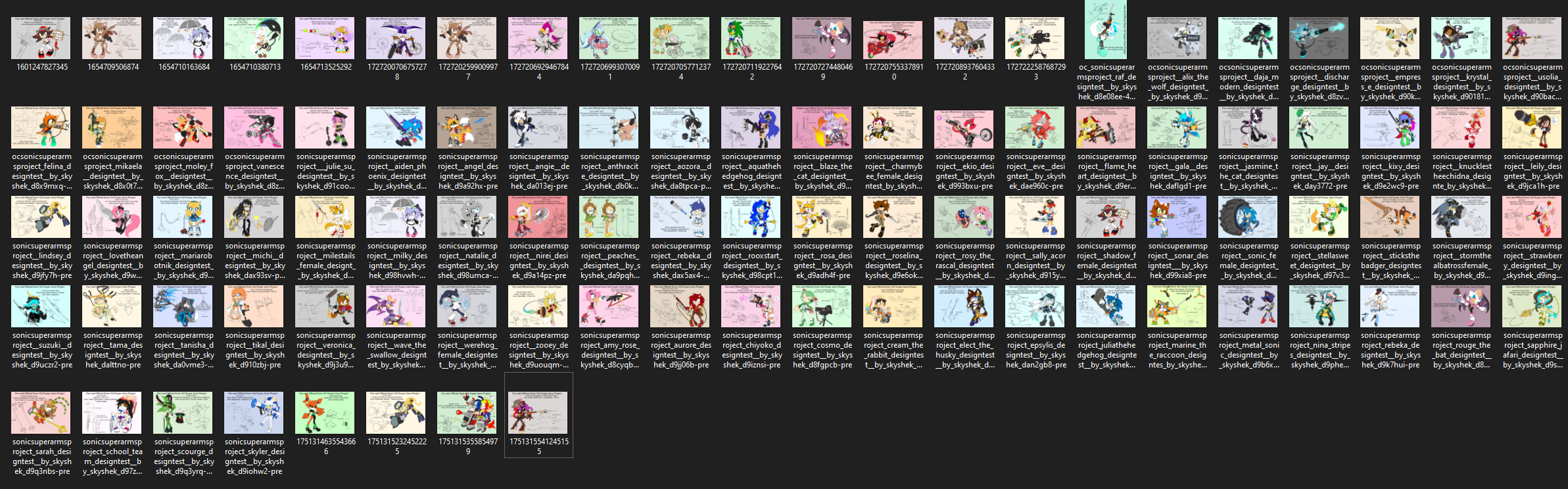Viewport: 1568px width, 489px height.
Task: Select the thumbnail of file 1601247827345
Action: (42, 38)
